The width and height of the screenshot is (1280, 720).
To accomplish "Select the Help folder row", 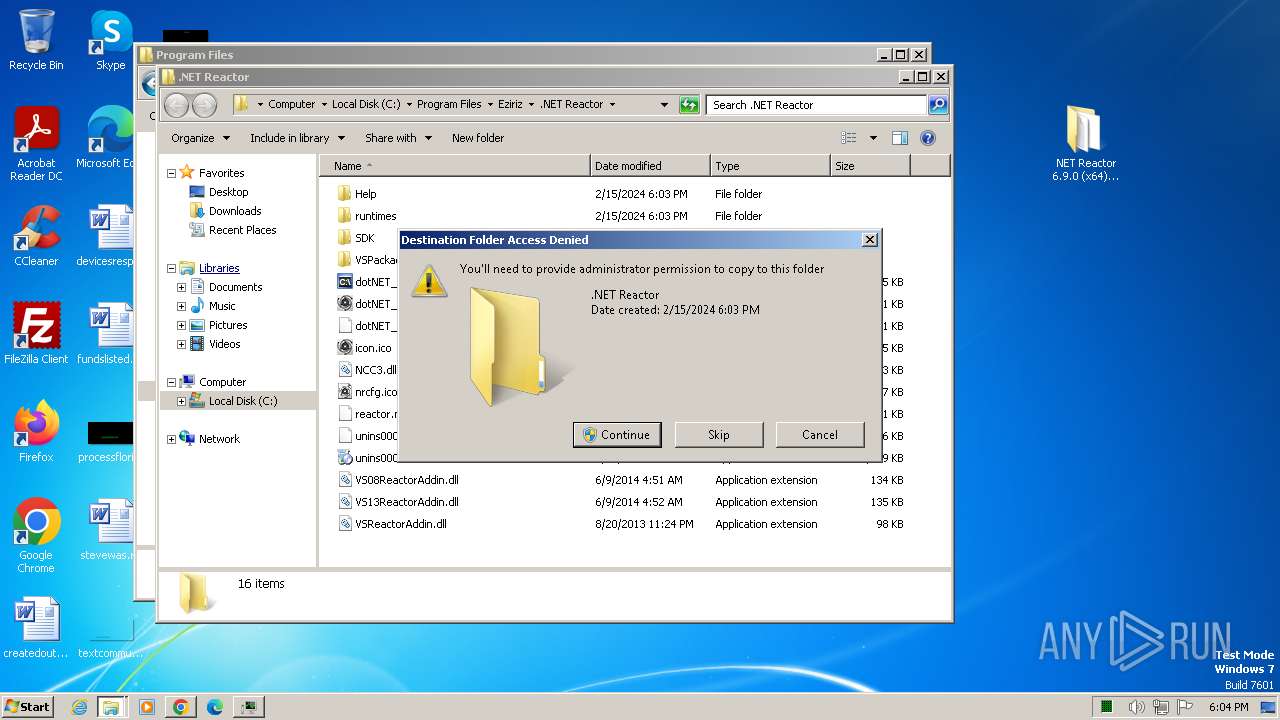I will pos(620,194).
